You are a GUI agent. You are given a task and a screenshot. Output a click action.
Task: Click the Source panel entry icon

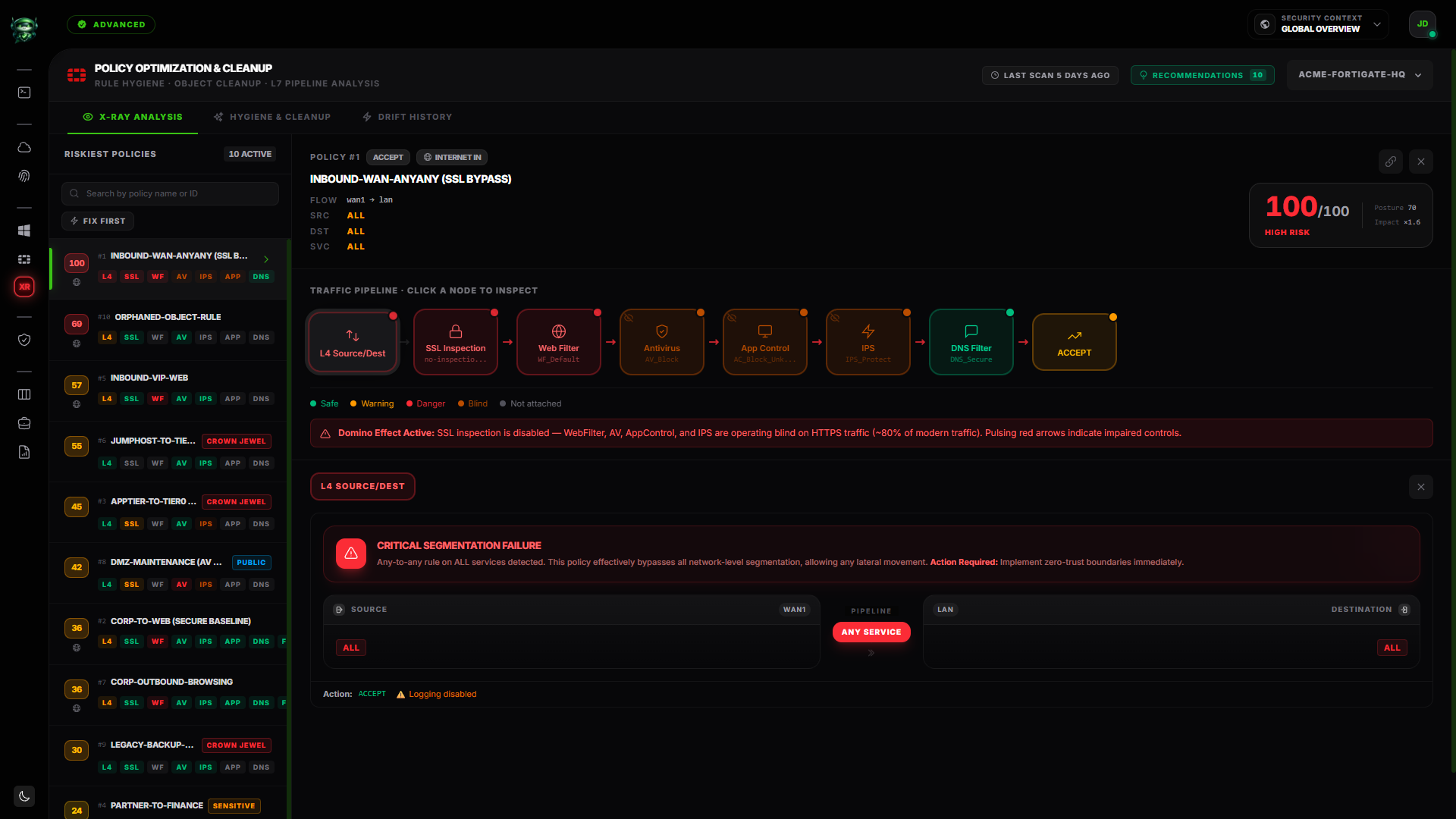point(339,610)
